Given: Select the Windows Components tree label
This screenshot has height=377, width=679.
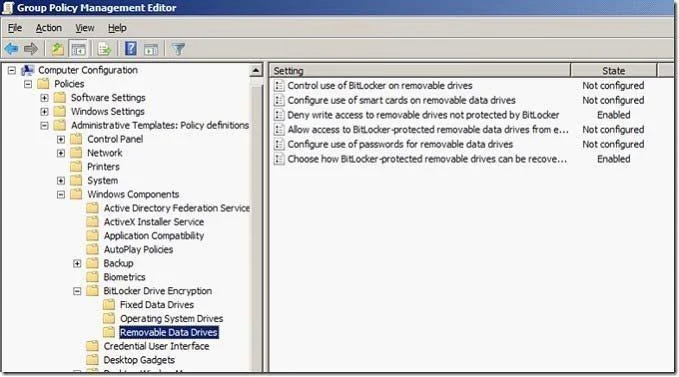Looking at the screenshot, I should coord(133,194).
